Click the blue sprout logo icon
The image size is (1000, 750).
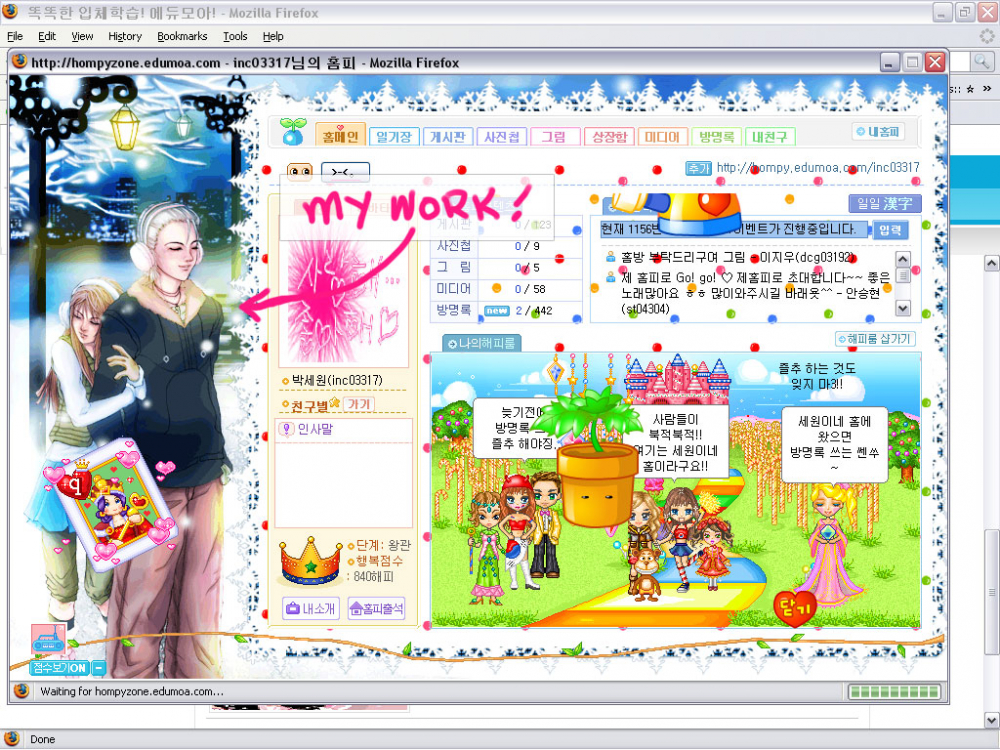click(291, 132)
